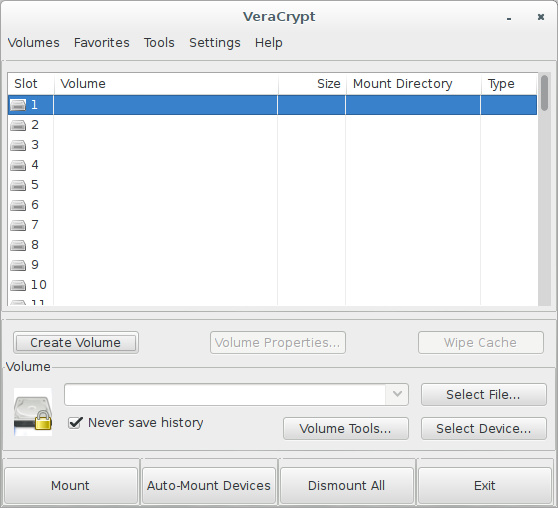Screen dimensions: 558x508
Task: Open the Volumes menu
Action: coord(33,43)
